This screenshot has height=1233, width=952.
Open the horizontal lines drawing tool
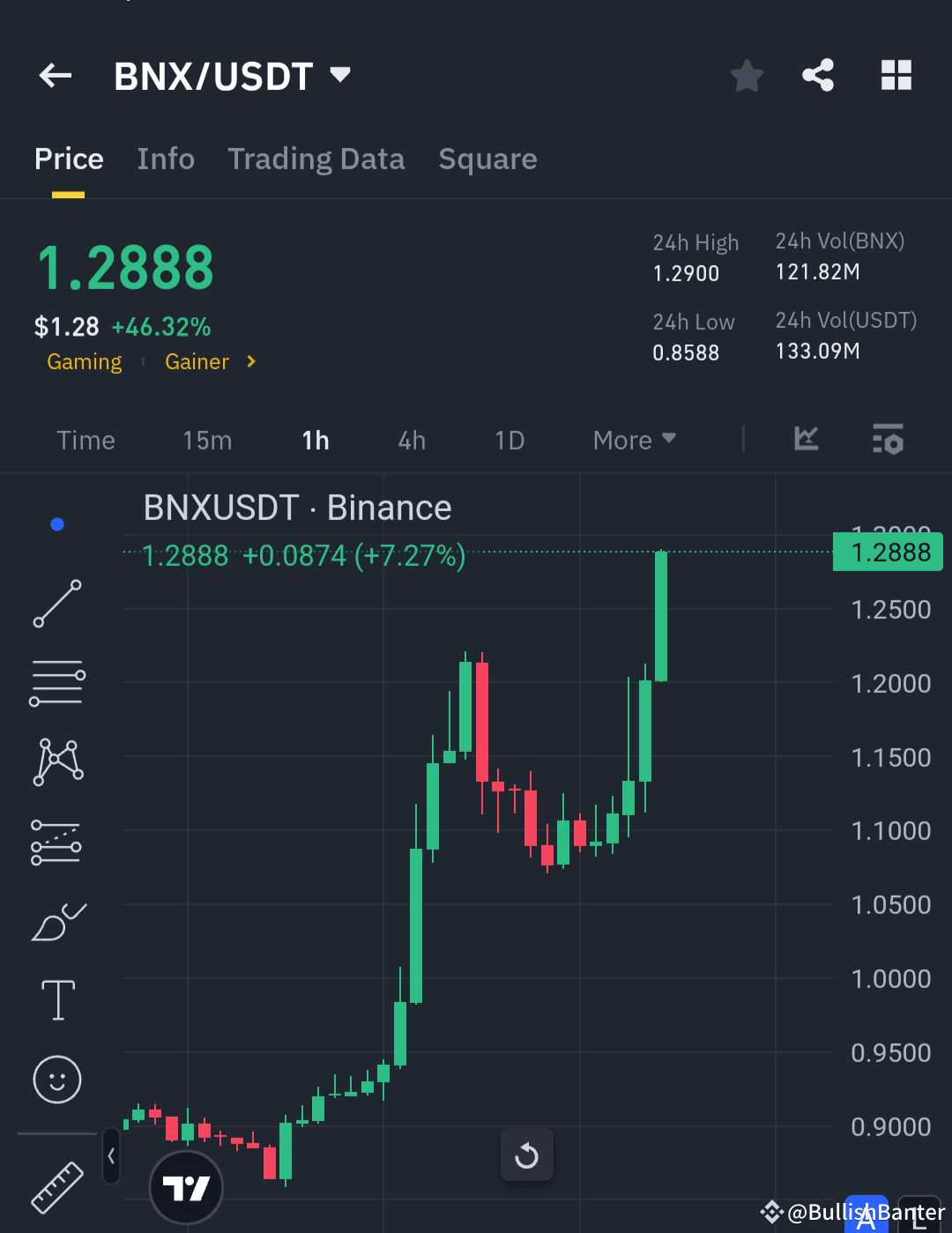[56, 683]
